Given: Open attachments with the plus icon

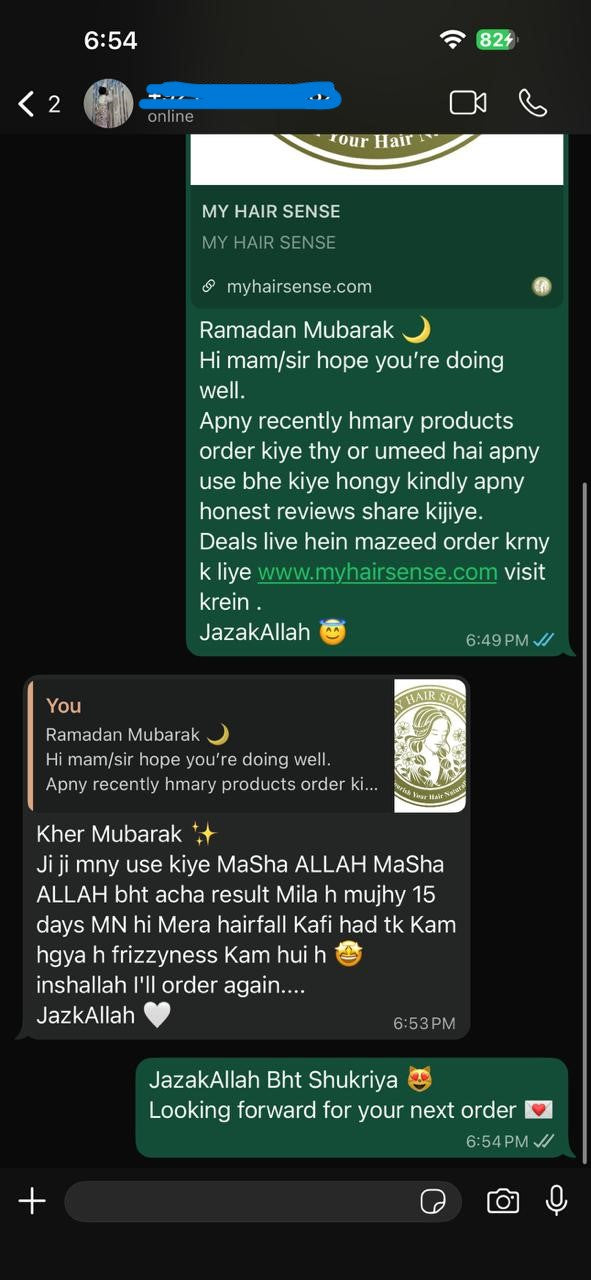Looking at the screenshot, I should (x=32, y=1201).
